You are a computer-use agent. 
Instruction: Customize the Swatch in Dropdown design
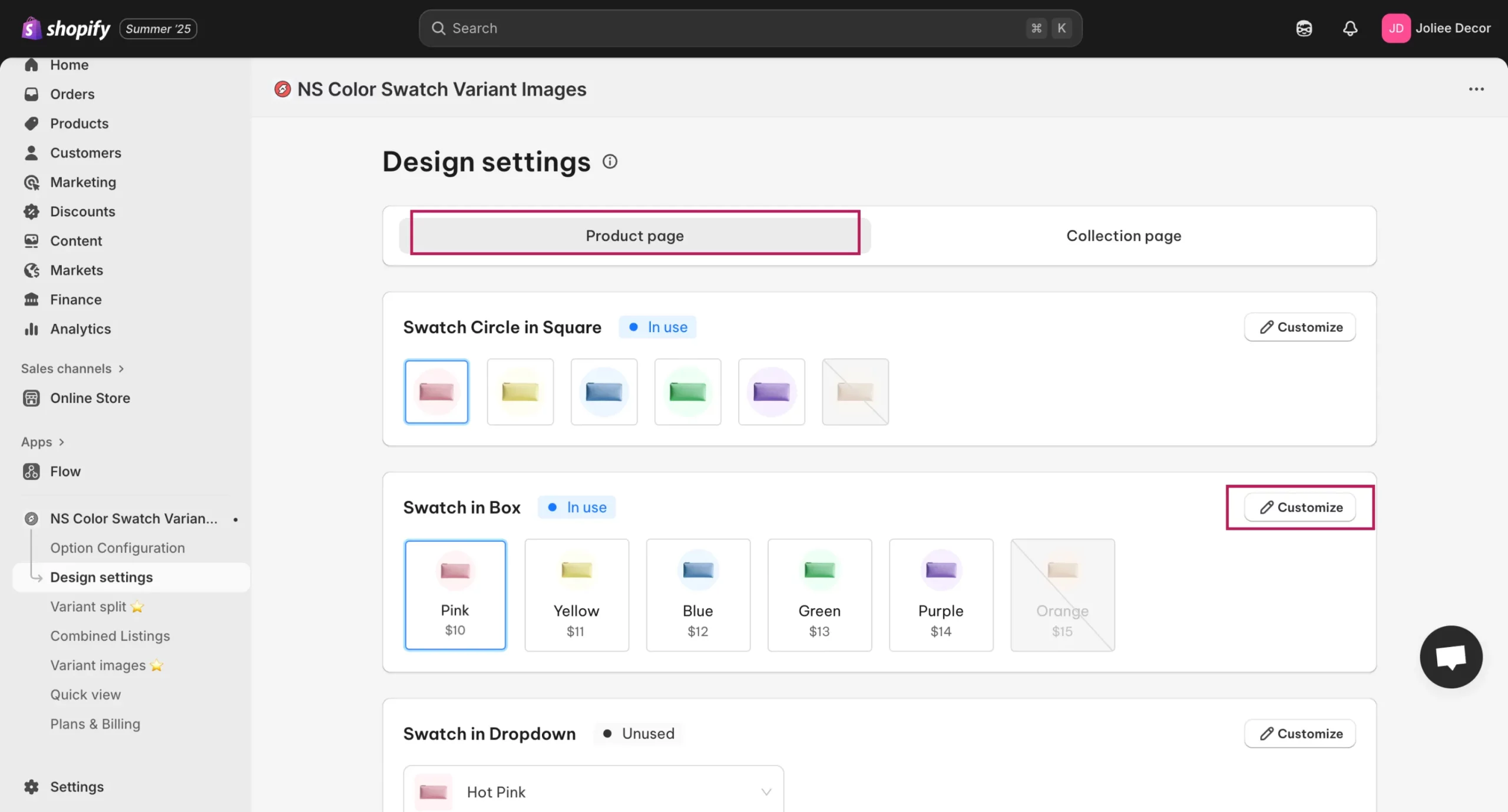click(x=1300, y=734)
